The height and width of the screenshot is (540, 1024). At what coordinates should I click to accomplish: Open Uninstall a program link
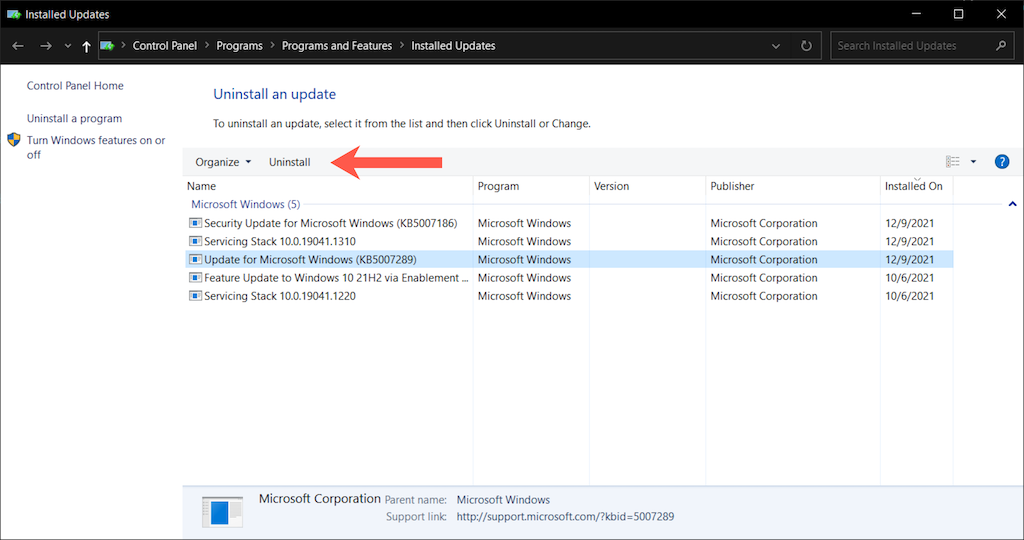[74, 118]
